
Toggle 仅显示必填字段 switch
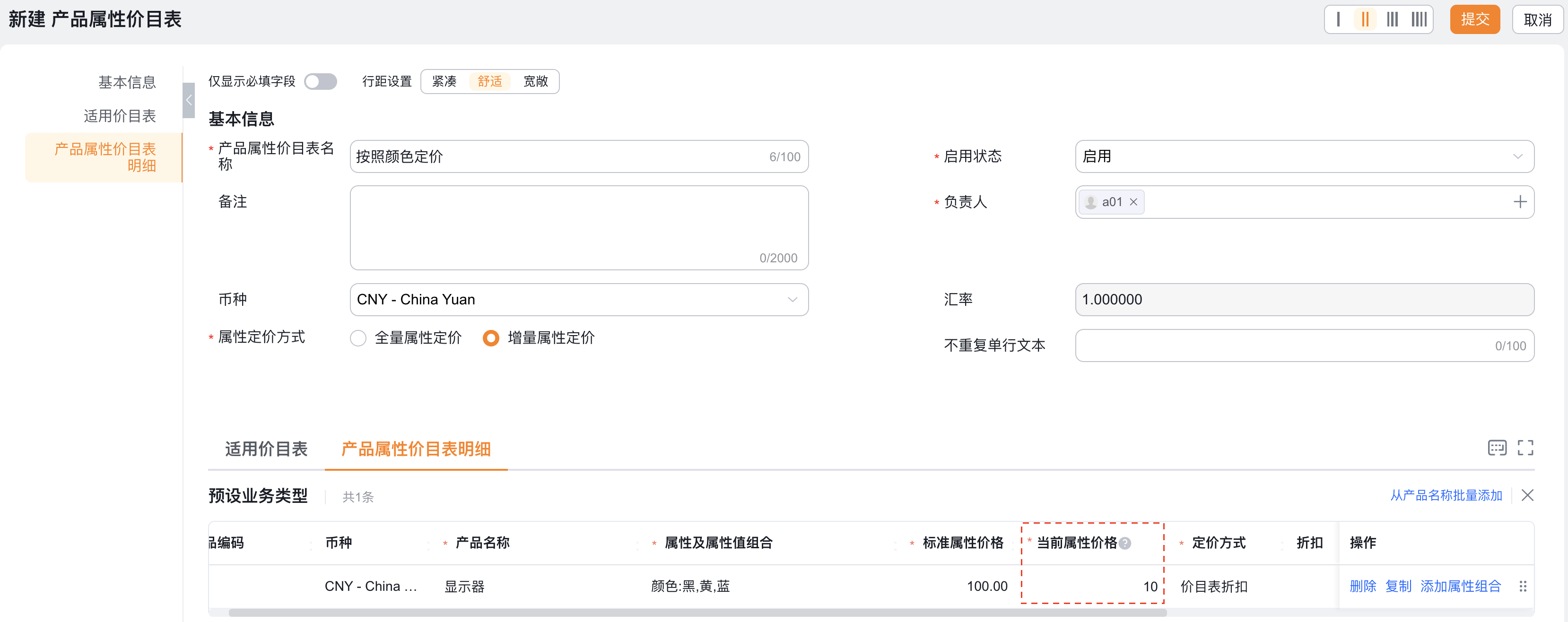[321, 82]
